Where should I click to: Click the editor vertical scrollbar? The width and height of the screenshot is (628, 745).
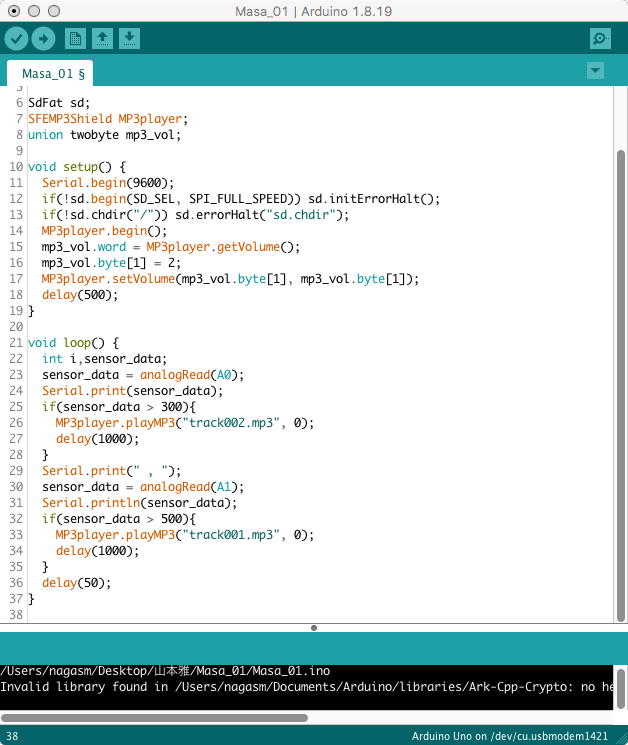pyautogui.click(x=620, y=380)
